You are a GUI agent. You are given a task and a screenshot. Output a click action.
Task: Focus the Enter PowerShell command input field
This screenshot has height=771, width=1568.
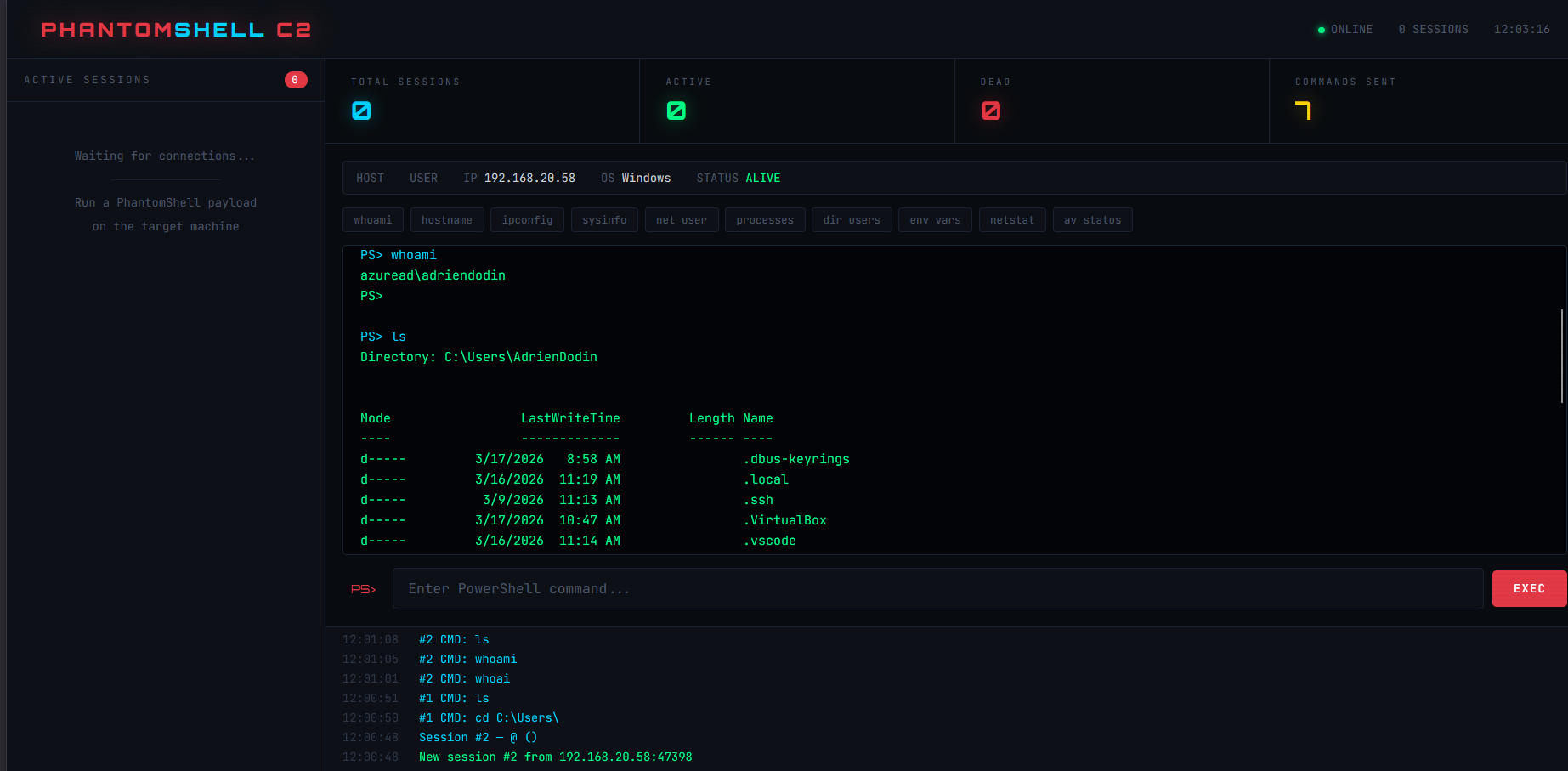coord(937,589)
